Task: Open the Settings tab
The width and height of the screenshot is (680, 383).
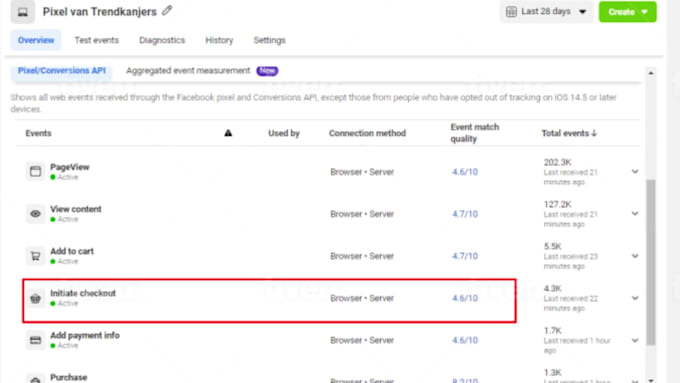Action: point(269,40)
